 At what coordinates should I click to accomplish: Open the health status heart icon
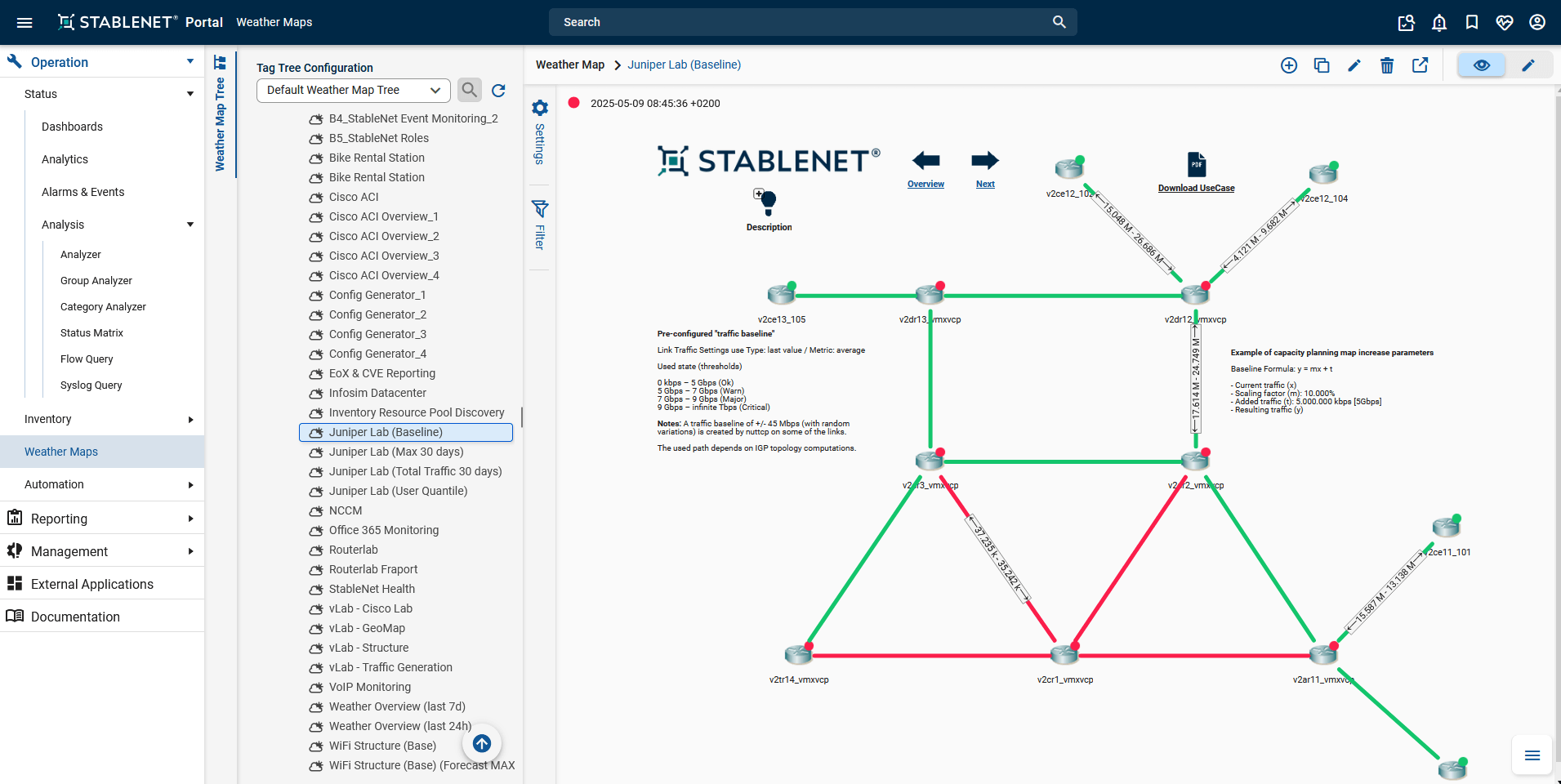pos(1505,22)
